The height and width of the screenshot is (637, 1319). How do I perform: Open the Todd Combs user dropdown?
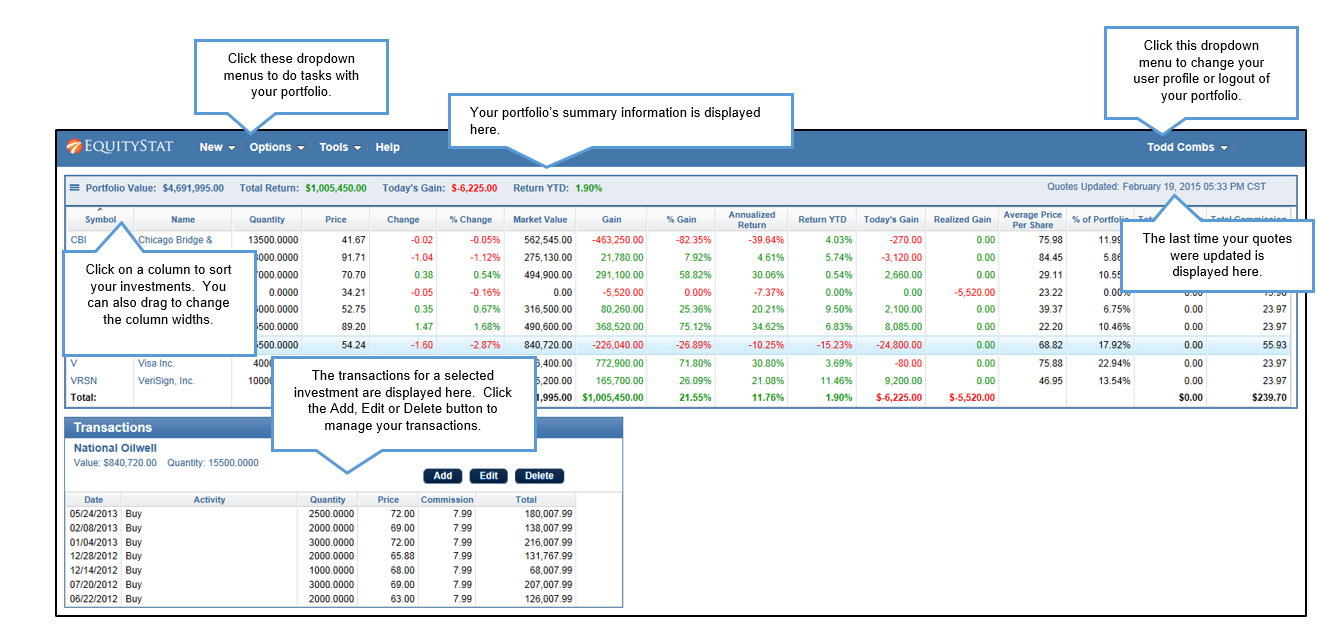tap(1186, 147)
